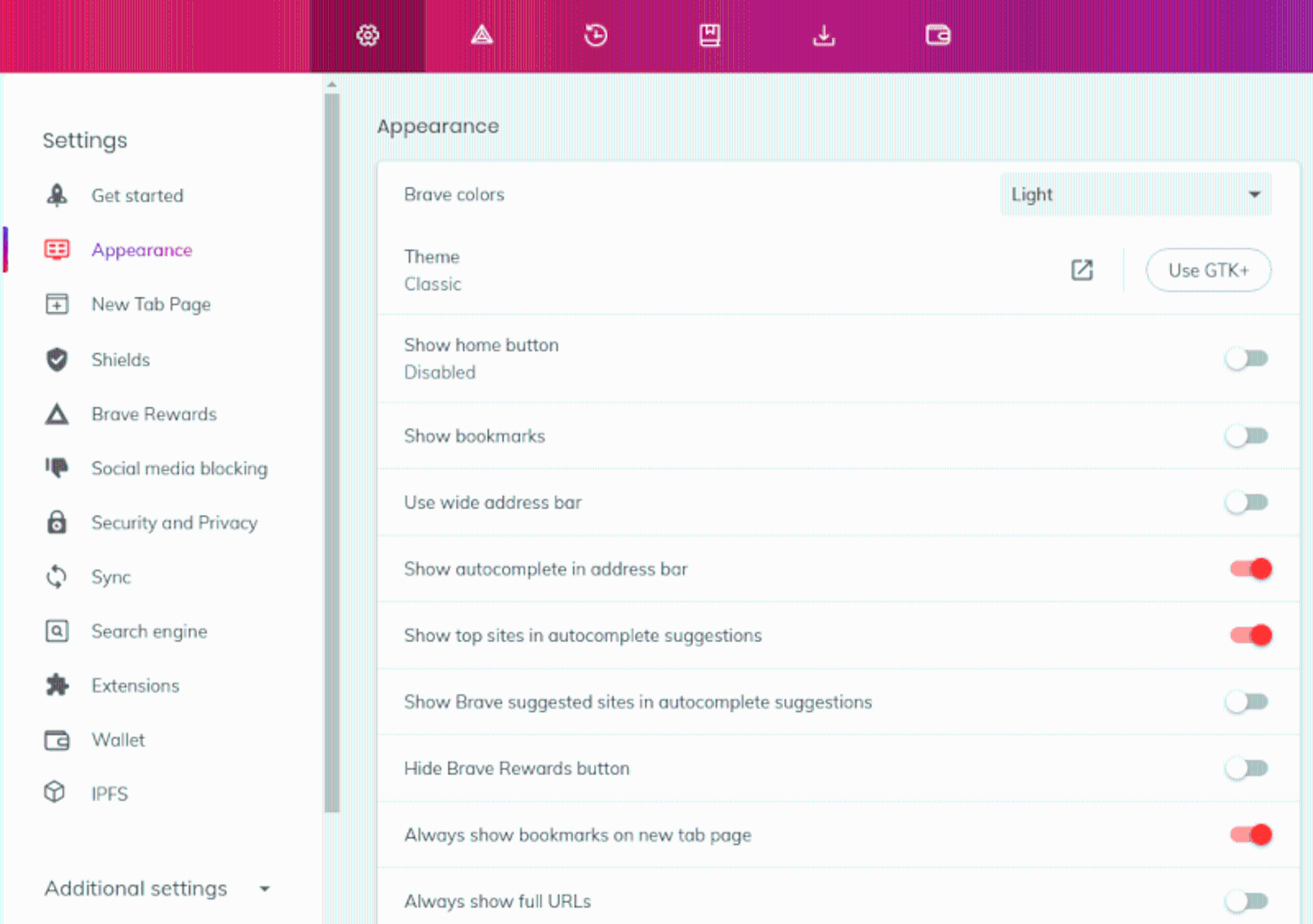Click the lock icon for Security and Privacy
Screen dimensions: 1313x924
coord(57,522)
